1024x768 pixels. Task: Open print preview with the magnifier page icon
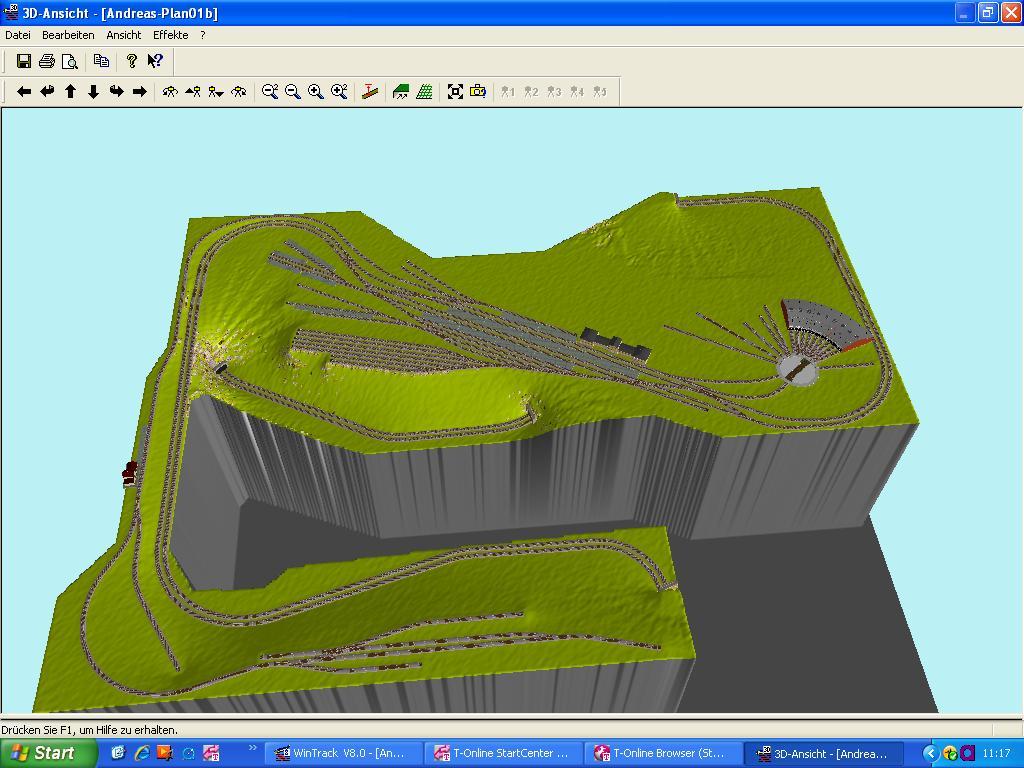[x=69, y=61]
